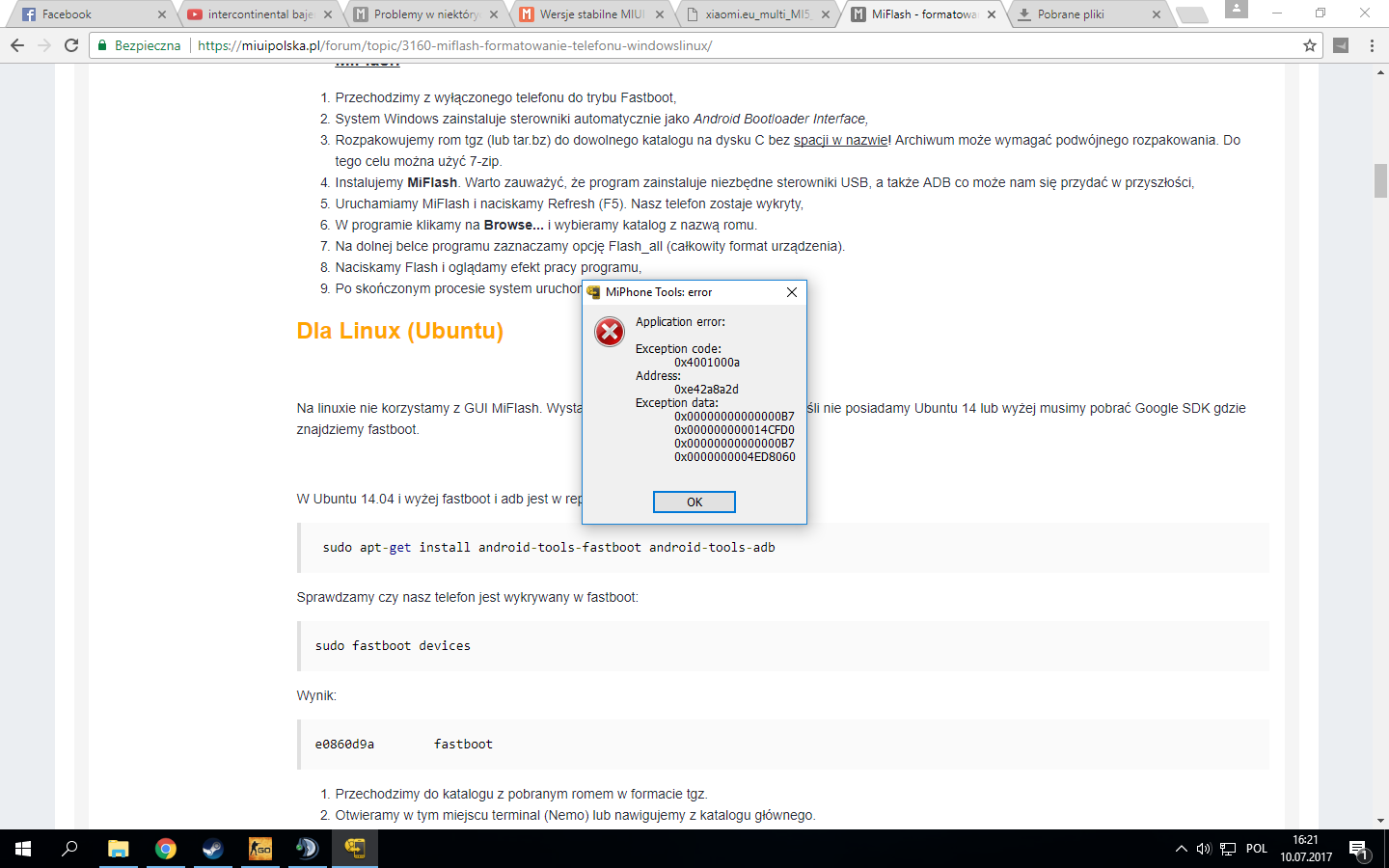Open the 'spacji w nazwie' link

840,140
